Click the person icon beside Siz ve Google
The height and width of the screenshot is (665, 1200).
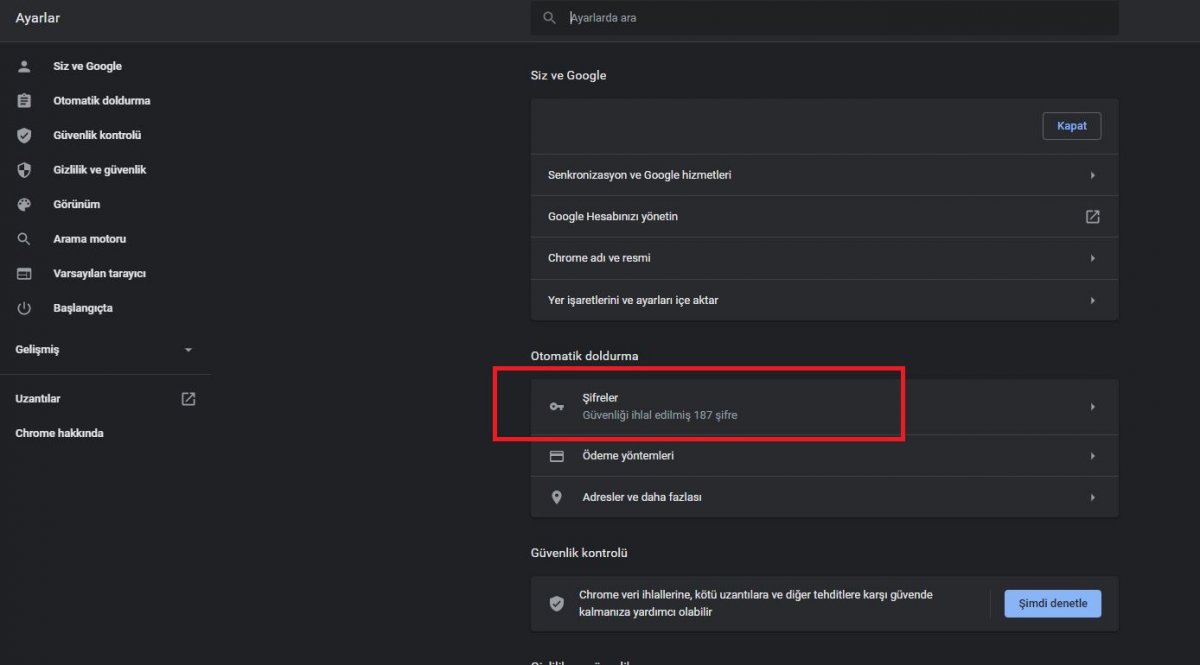click(x=24, y=66)
